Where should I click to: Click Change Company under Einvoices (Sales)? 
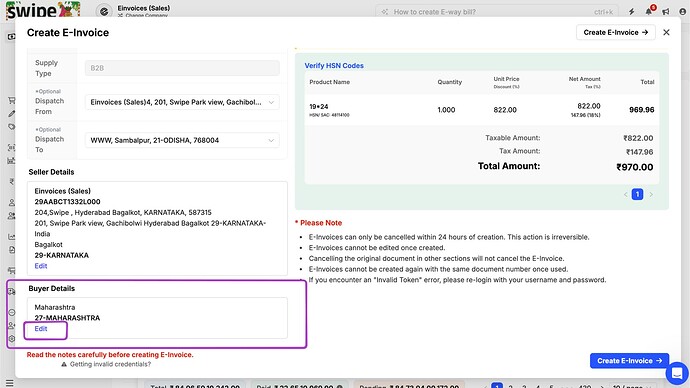tap(143, 15)
